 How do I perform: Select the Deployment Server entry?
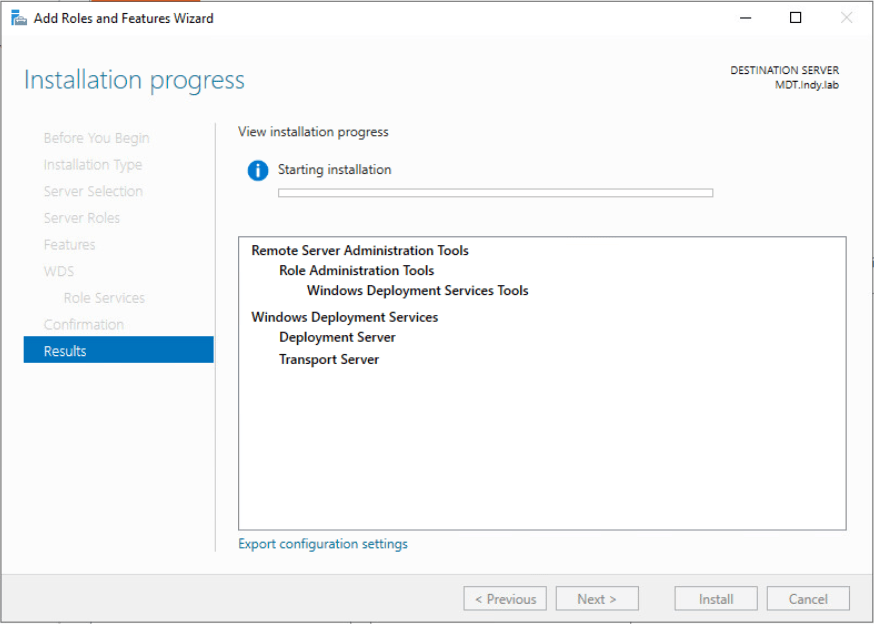337,338
